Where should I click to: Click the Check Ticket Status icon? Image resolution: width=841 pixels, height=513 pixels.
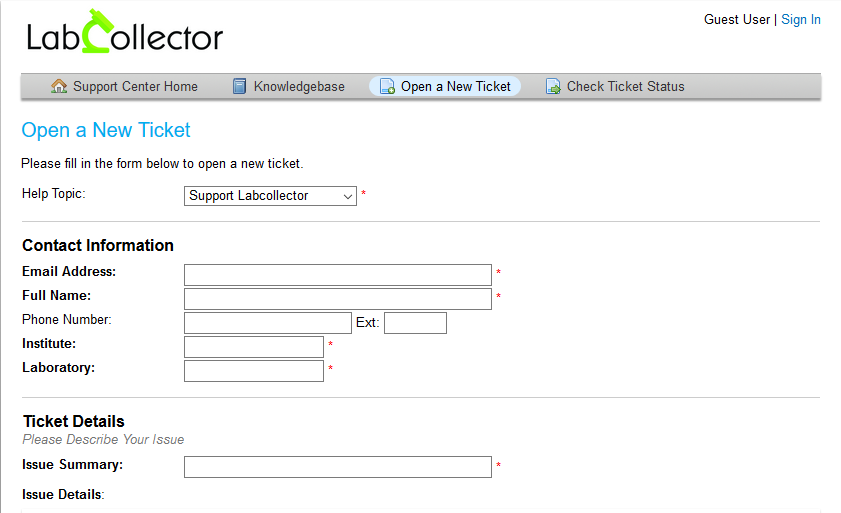[553, 86]
